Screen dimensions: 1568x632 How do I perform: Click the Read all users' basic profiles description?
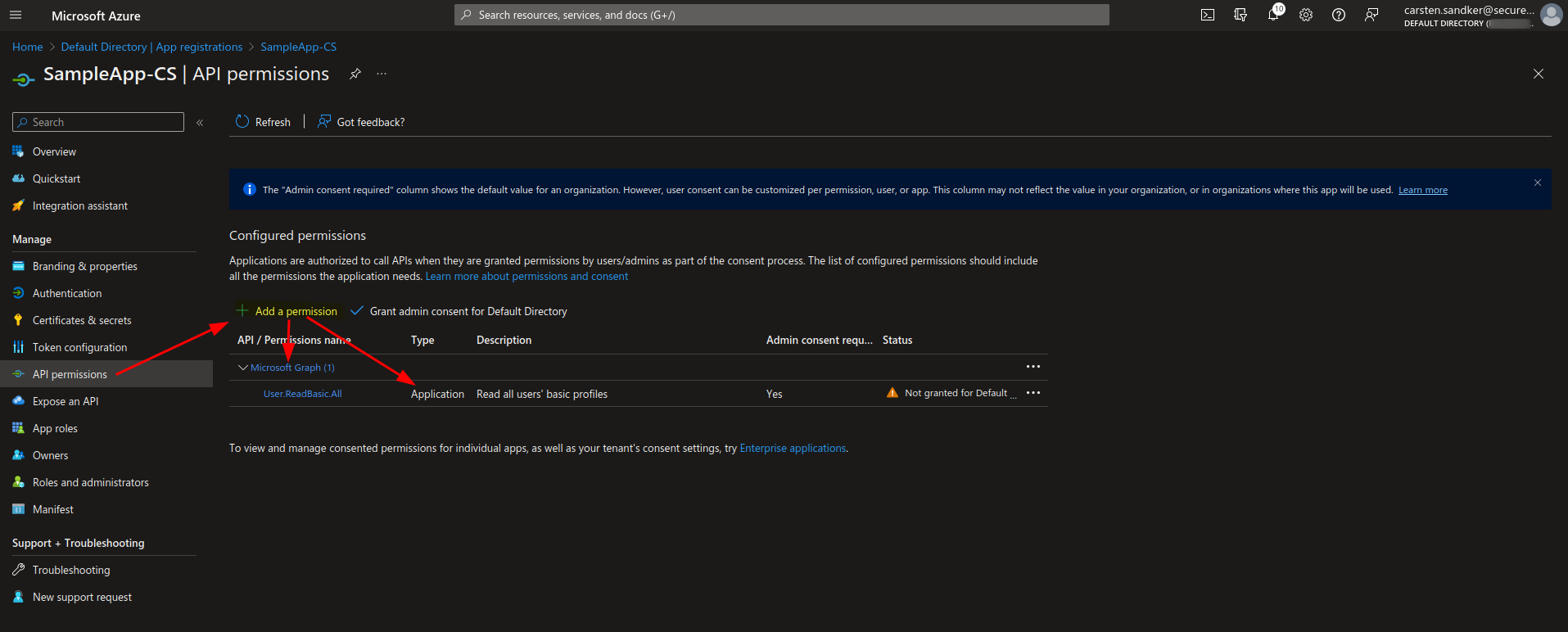click(x=542, y=394)
